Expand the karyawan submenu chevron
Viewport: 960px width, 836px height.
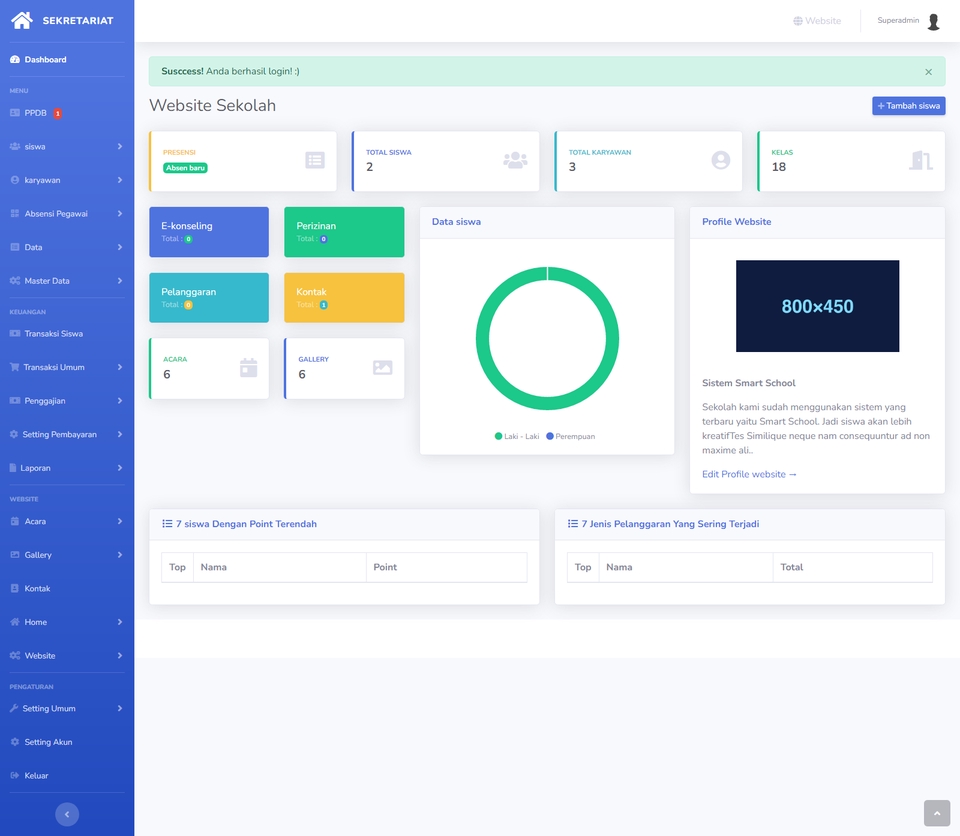pyautogui.click(x=119, y=180)
